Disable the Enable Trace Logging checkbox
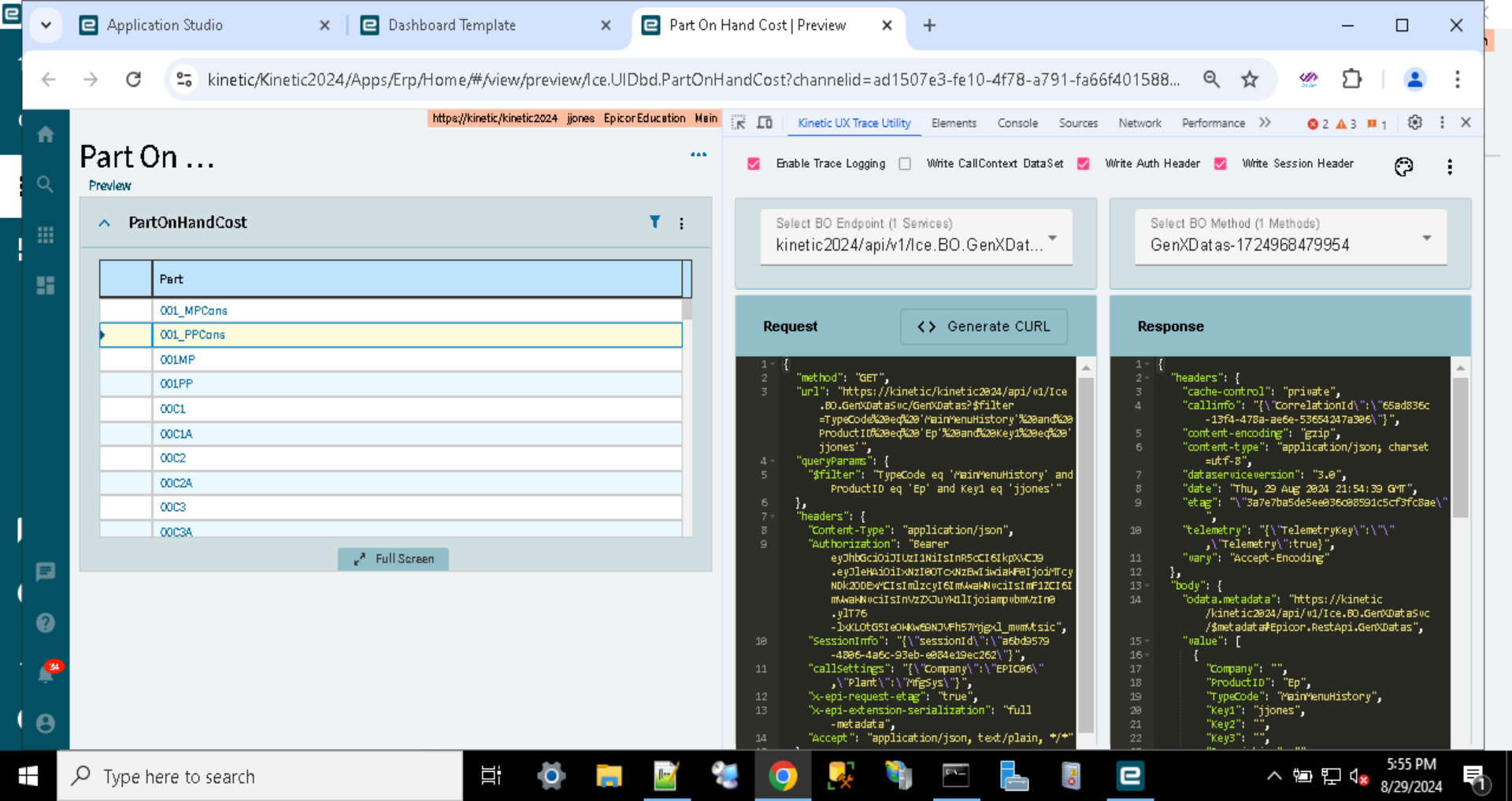The image size is (1512, 801). (754, 164)
